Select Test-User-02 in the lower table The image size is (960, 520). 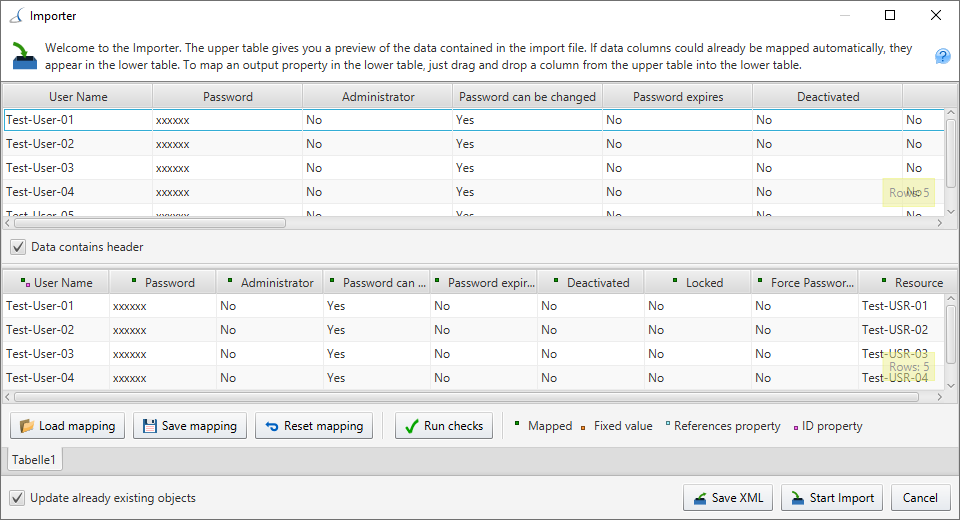(40, 330)
